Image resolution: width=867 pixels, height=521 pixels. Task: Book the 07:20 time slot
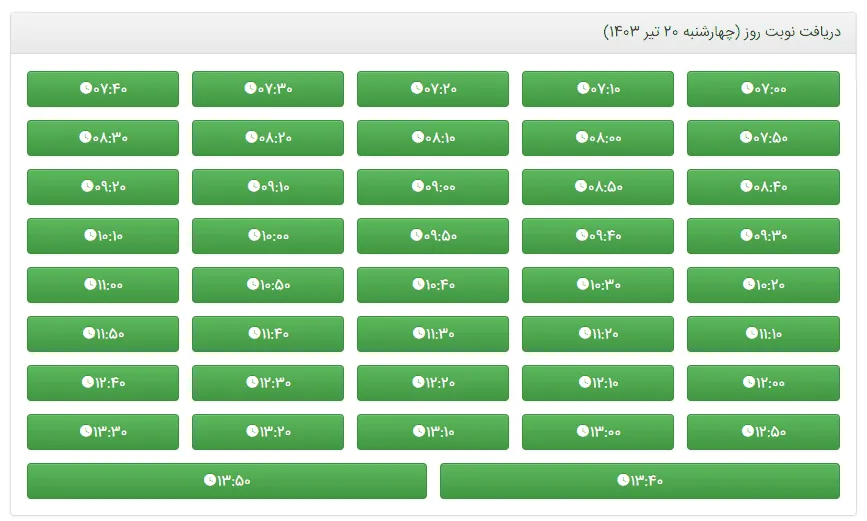(433, 89)
